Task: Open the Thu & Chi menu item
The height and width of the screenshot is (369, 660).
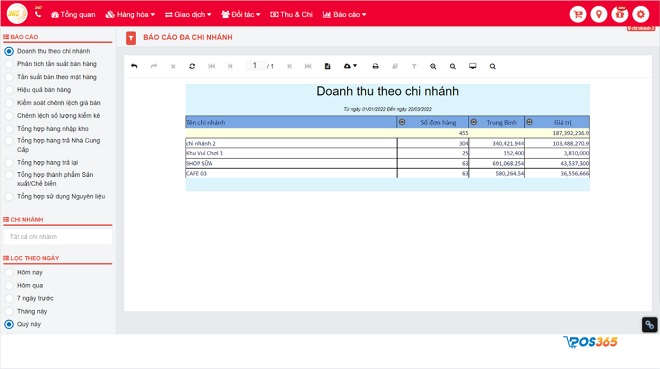Action: click(x=291, y=14)
